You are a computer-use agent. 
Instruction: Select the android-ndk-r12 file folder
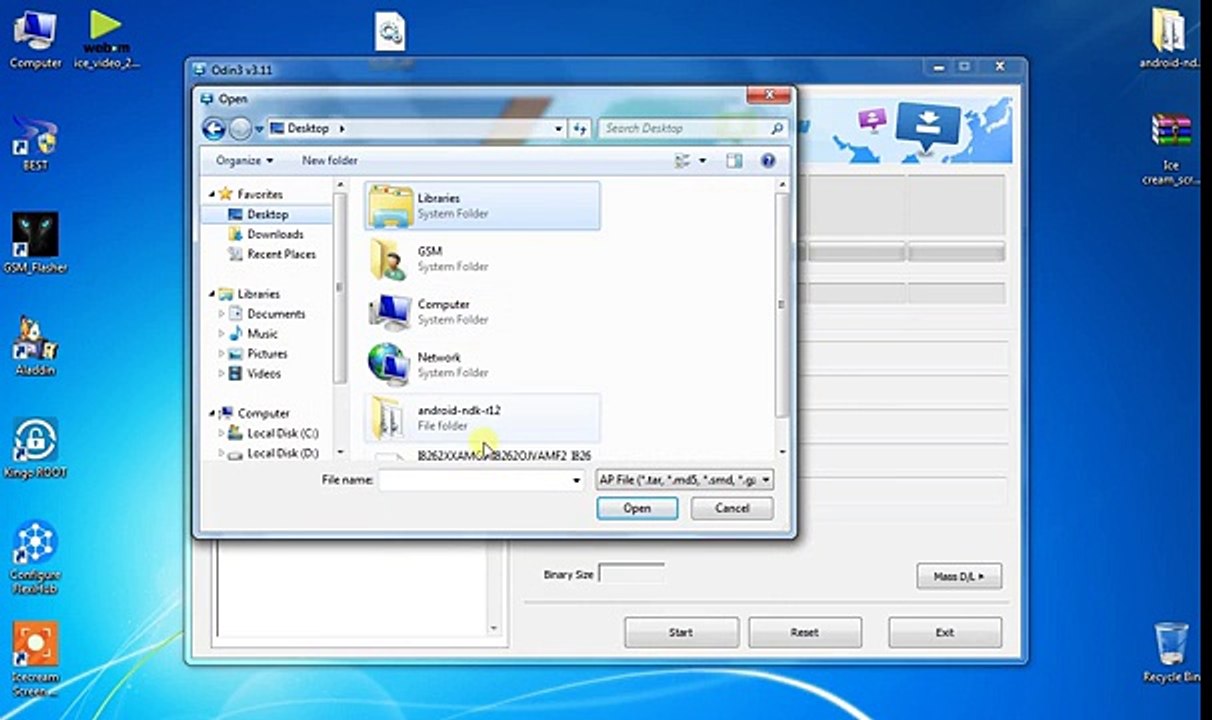coord(483,418)
